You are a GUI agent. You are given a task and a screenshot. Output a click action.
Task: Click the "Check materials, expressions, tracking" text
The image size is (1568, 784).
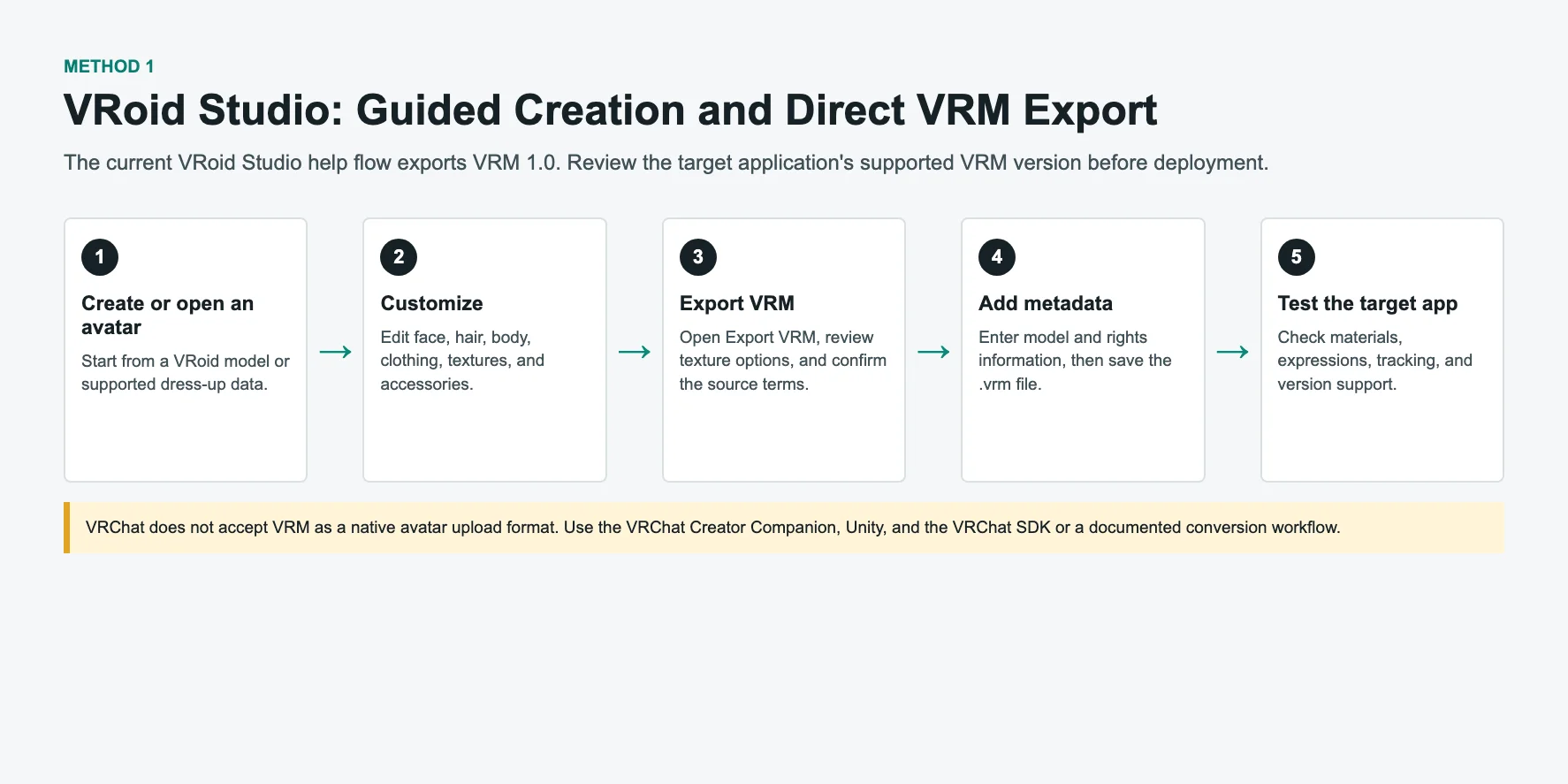(1374, 361)
